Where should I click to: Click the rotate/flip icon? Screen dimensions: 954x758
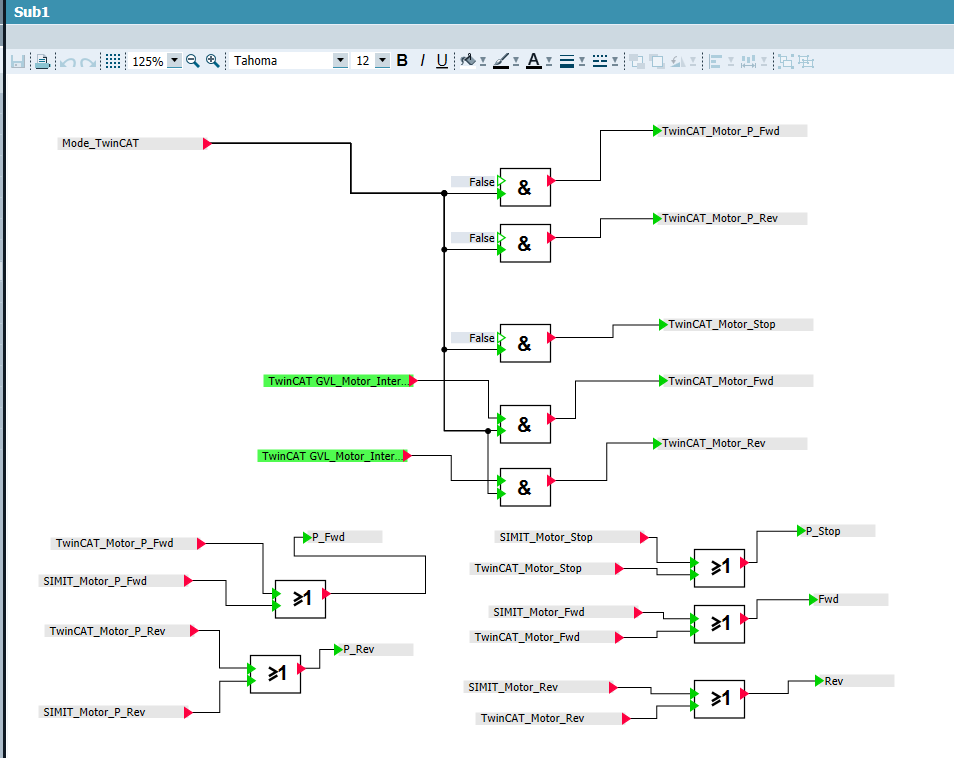coord(678,61)
